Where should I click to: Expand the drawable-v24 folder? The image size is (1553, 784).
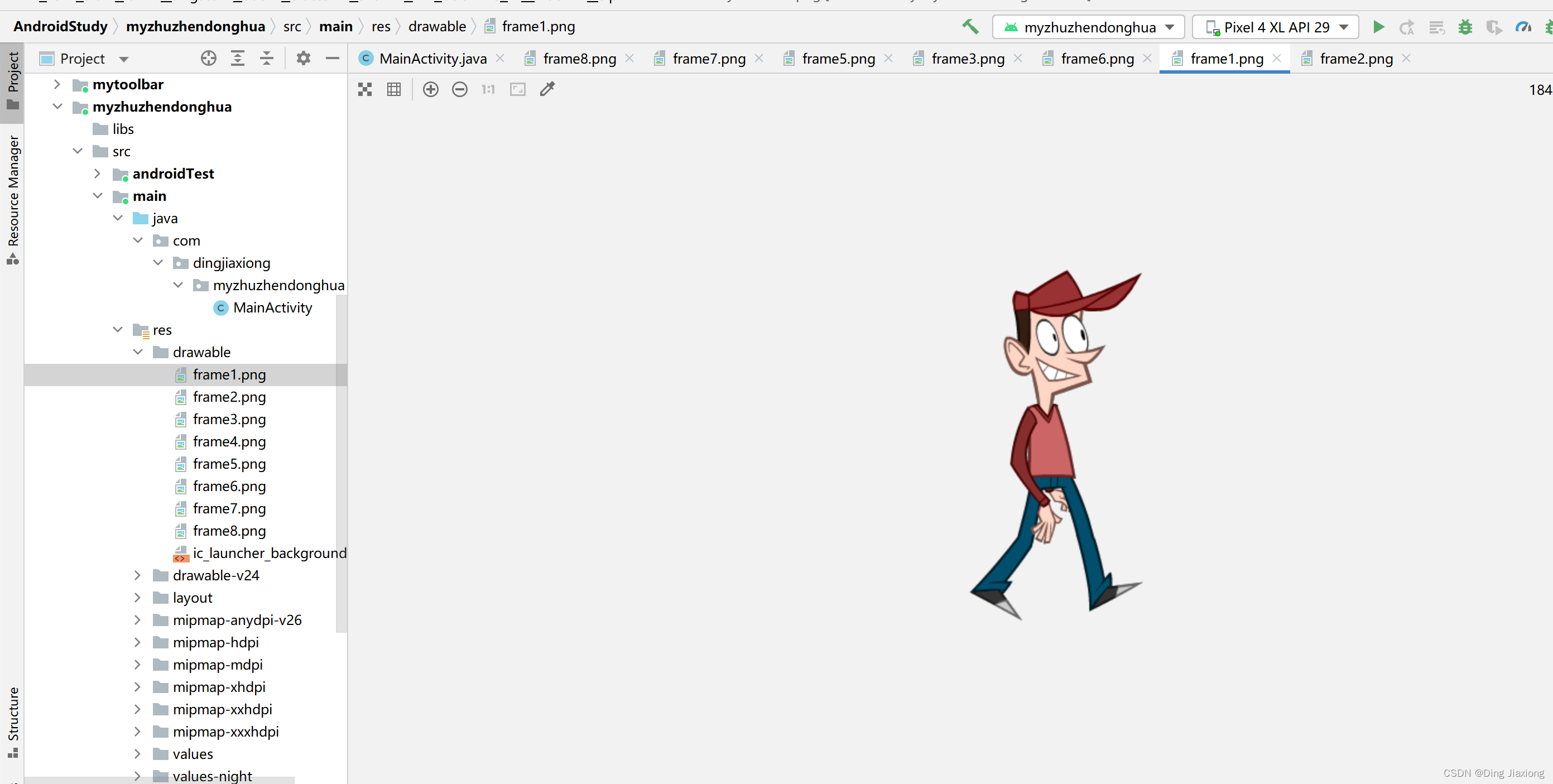[x=138, y=575]
